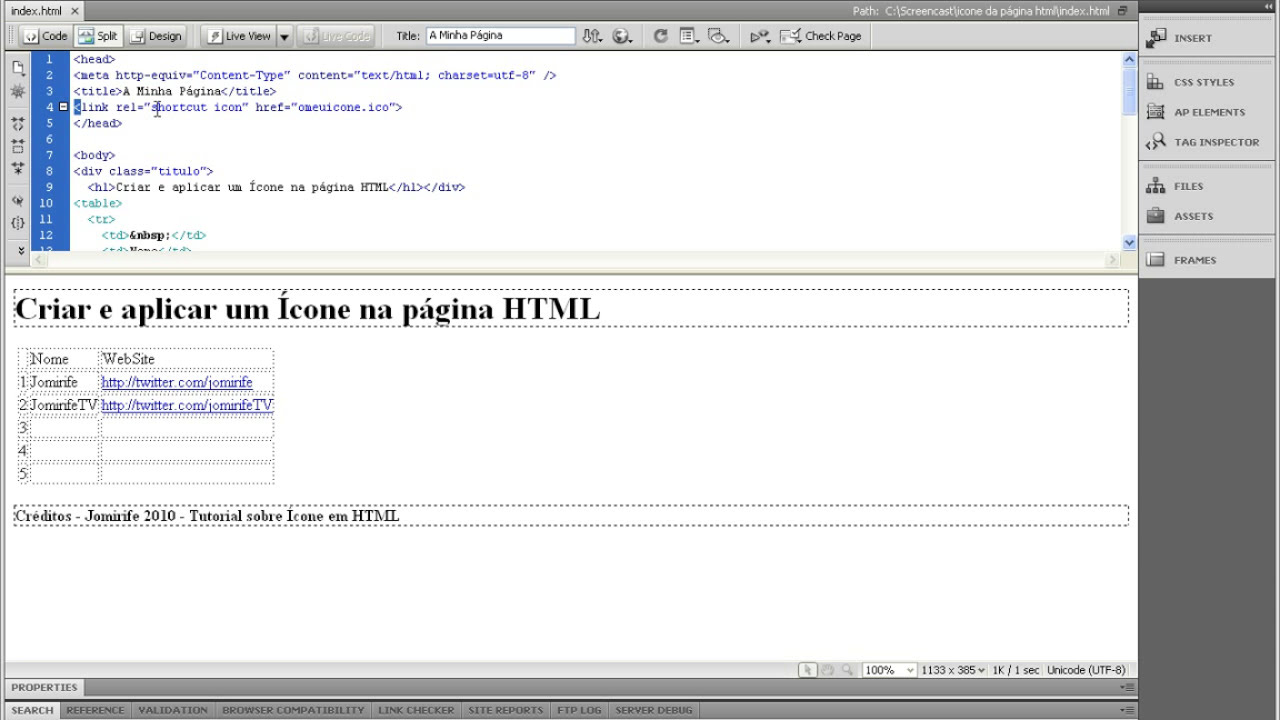Click Properties panel options menu icon
Screen dimensions: 1280x720
pos(1128,688)
